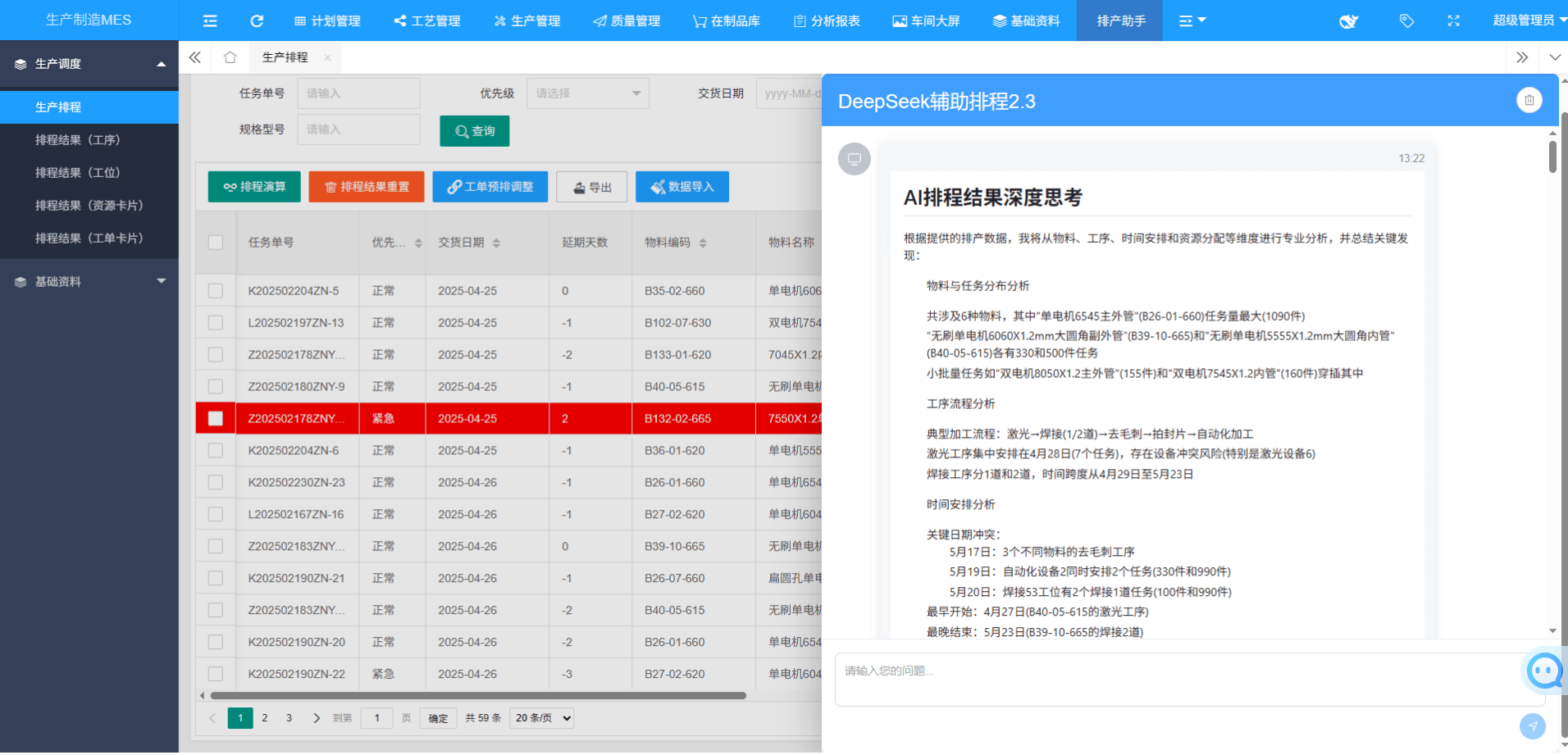Click the trash icon in DeepSeek panel
Screen dimensions: 1568x755
[1529, 100]
